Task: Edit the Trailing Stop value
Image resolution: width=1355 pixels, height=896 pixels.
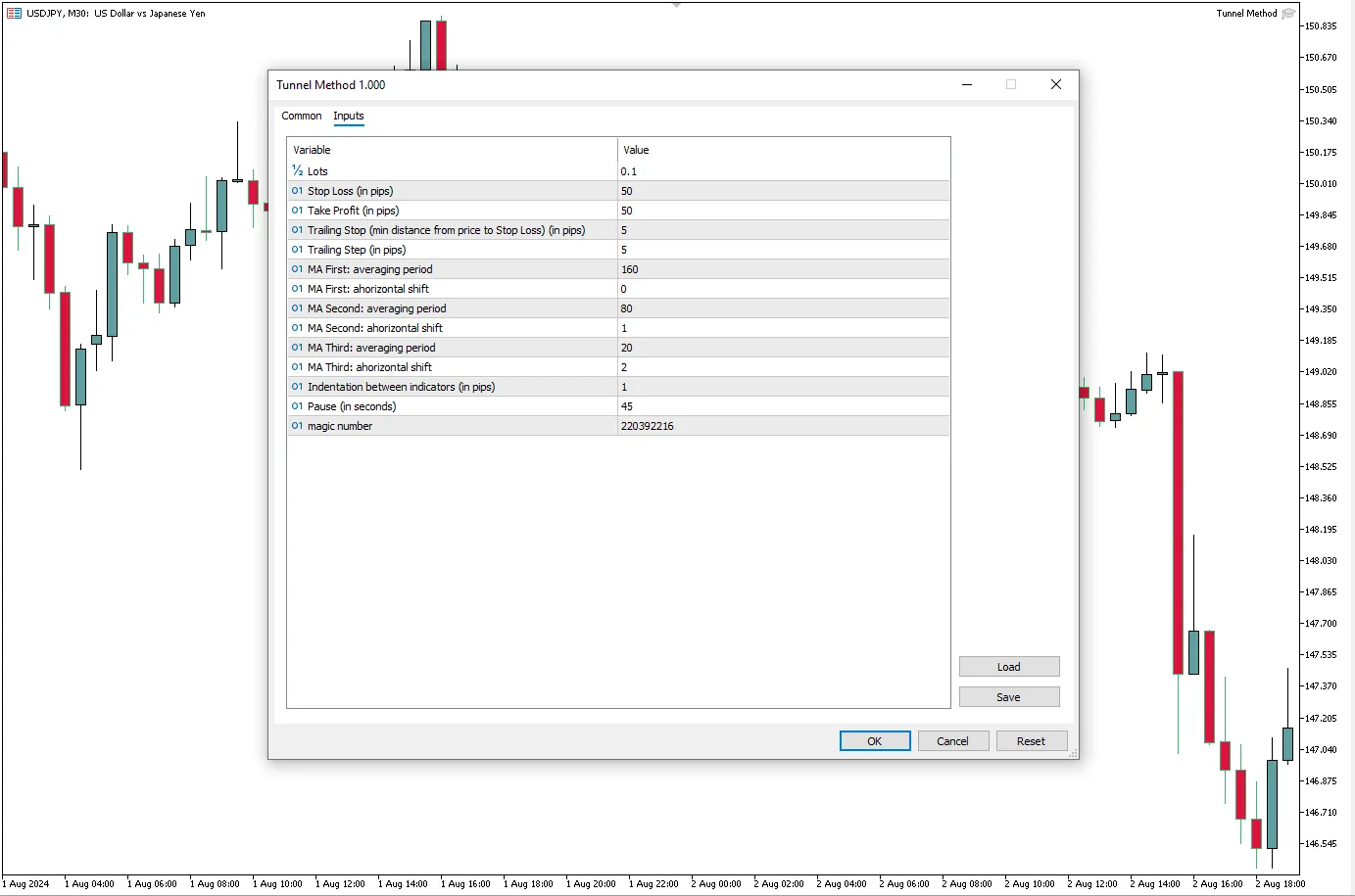Action: tap(784, 230)
